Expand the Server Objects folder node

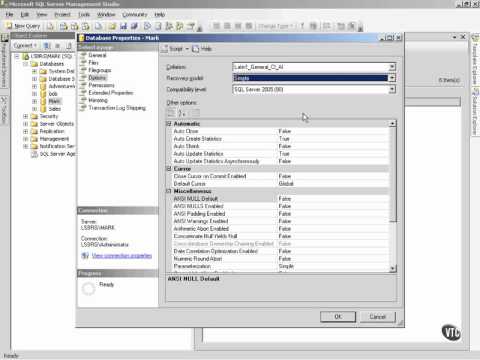(26, 124)
